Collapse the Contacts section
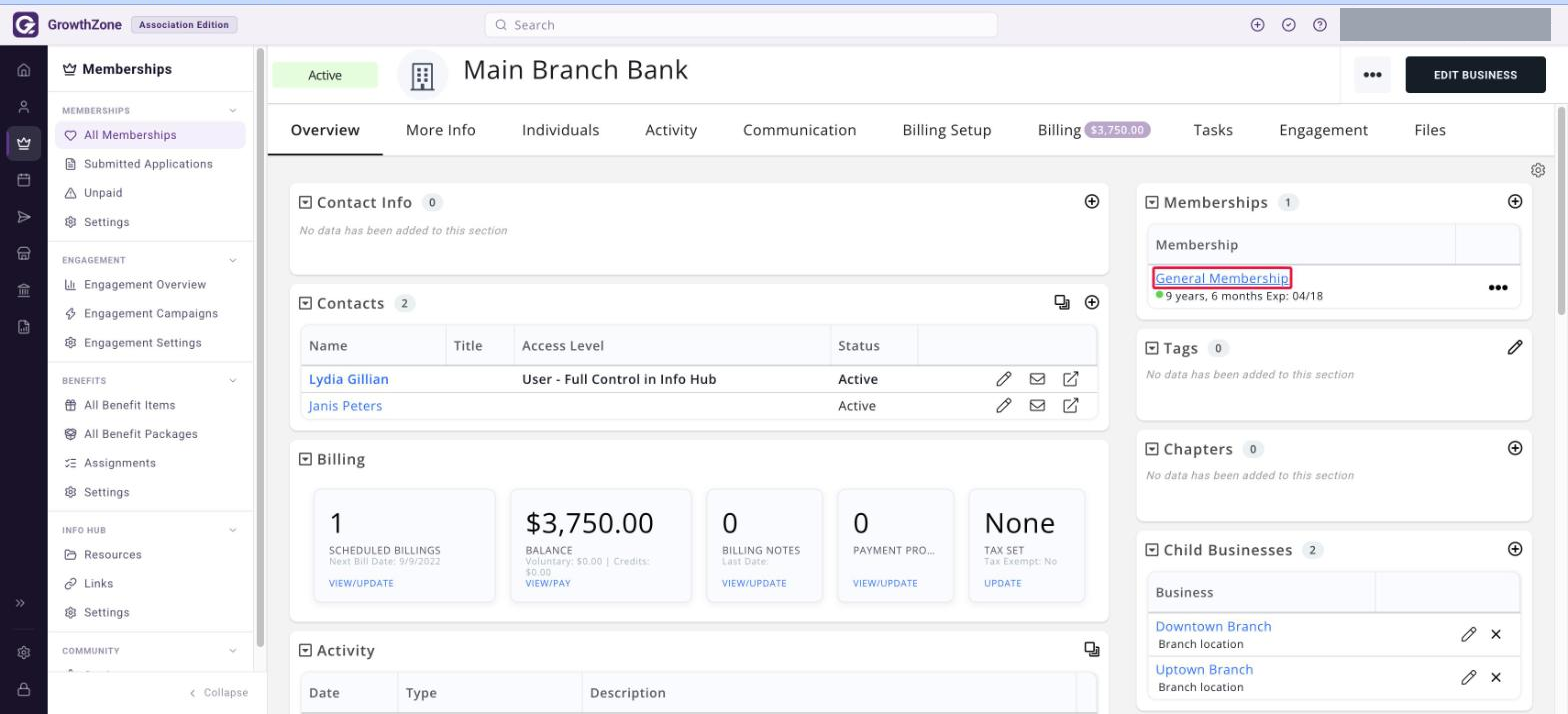 click(306, 303)
